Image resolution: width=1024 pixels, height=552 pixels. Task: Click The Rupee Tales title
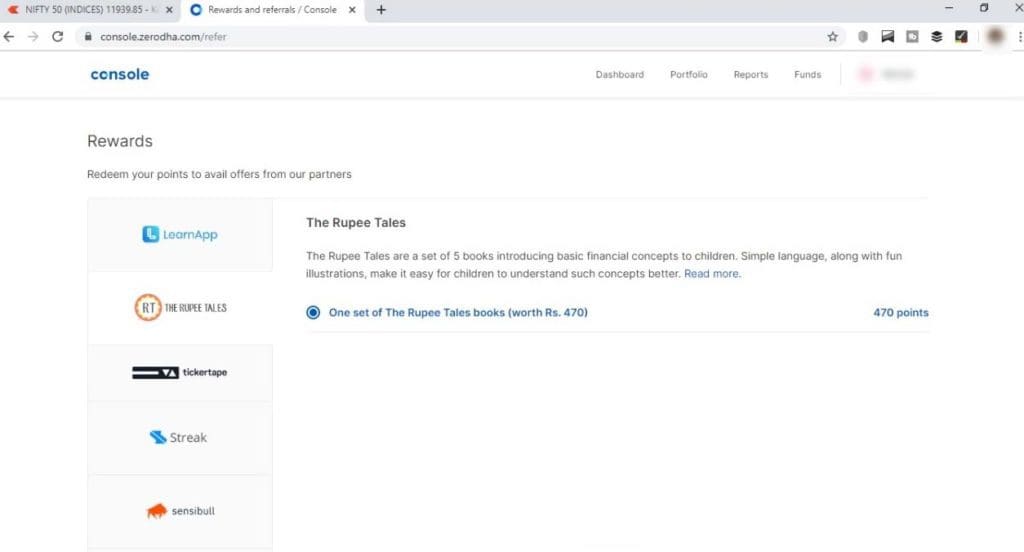click(356, 223)
